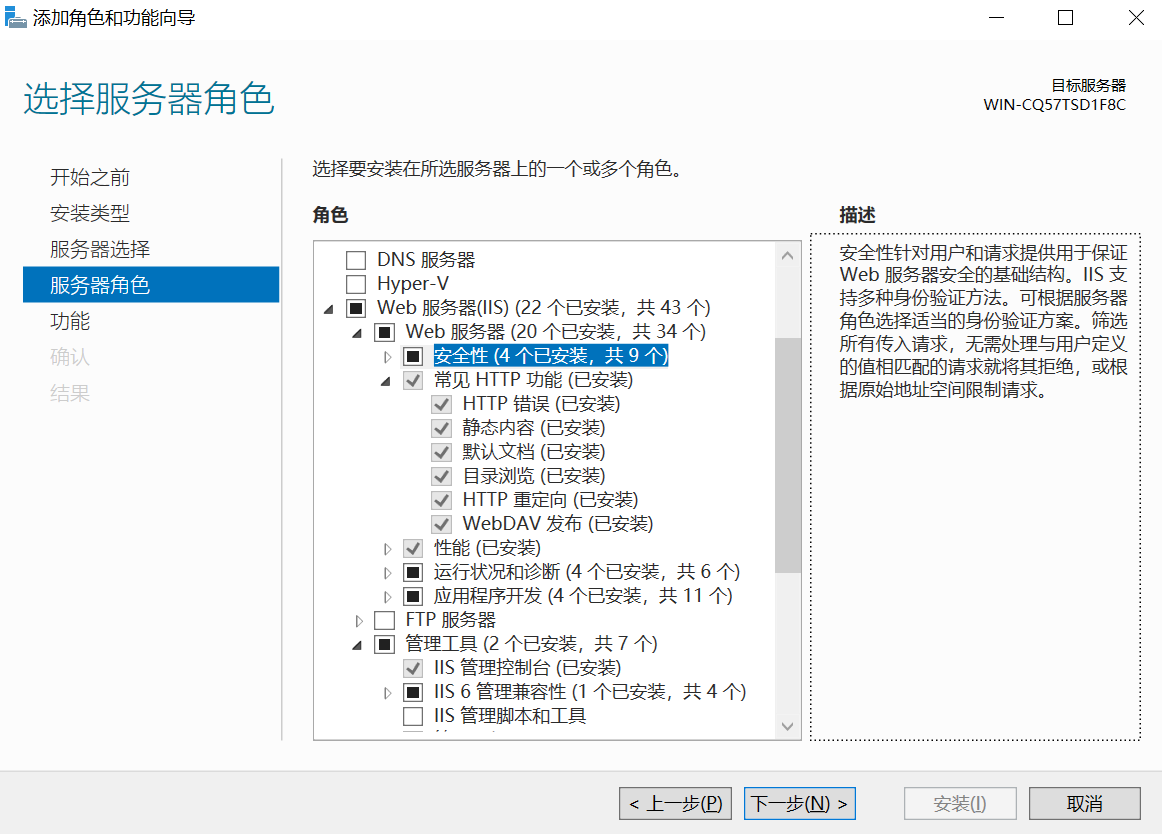The width and height of the screenshot is (1162, 834).
Task: Minimize the wizard window
Action: (x=997, y=18)
